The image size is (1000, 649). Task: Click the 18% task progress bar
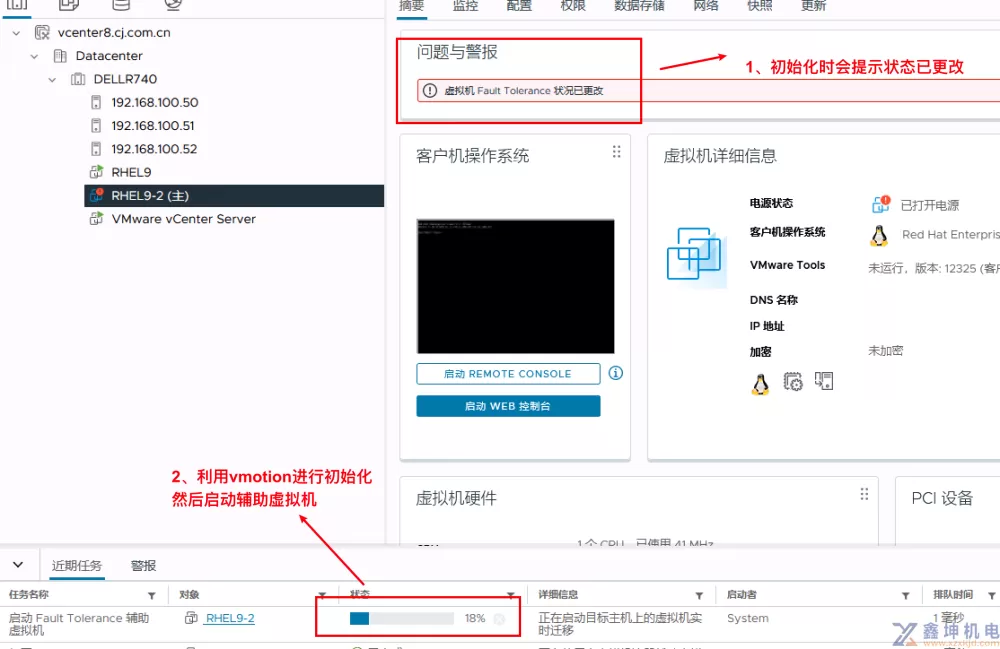coord(402,618)
